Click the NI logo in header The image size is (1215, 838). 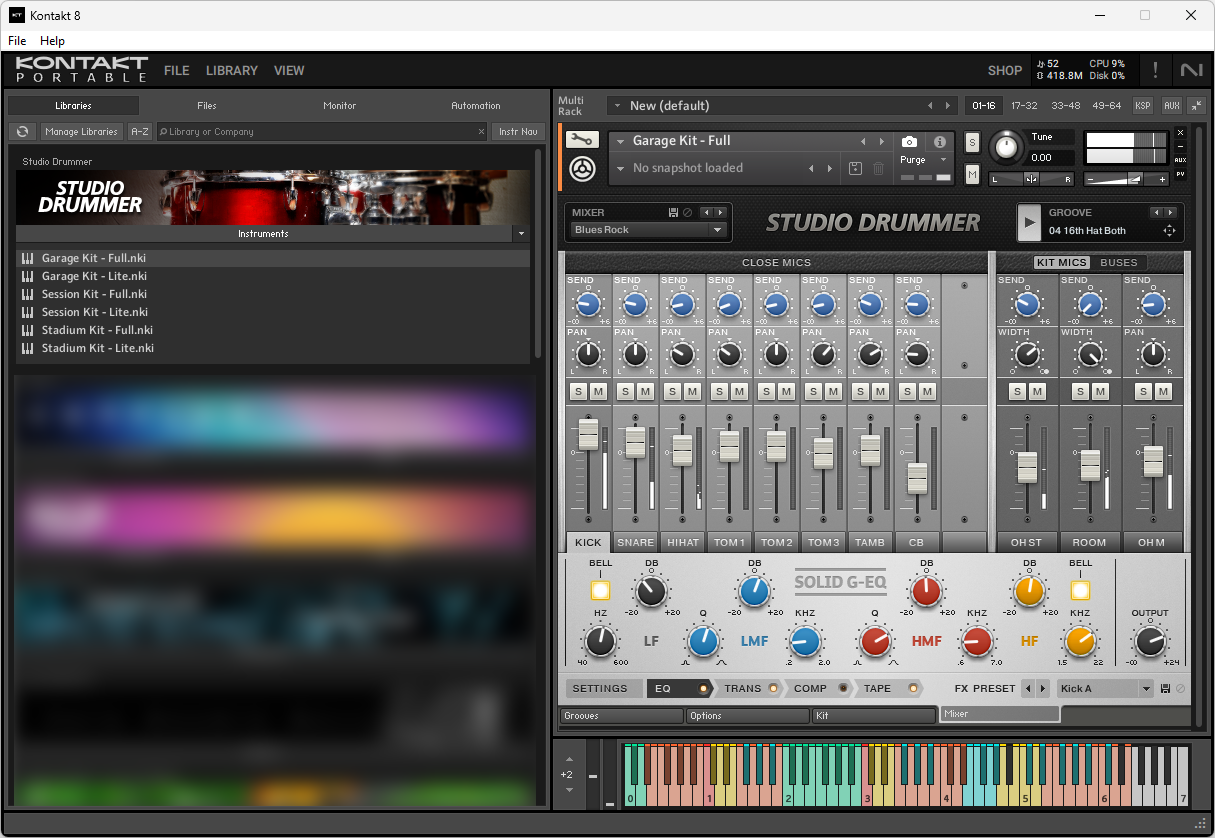1191,70
